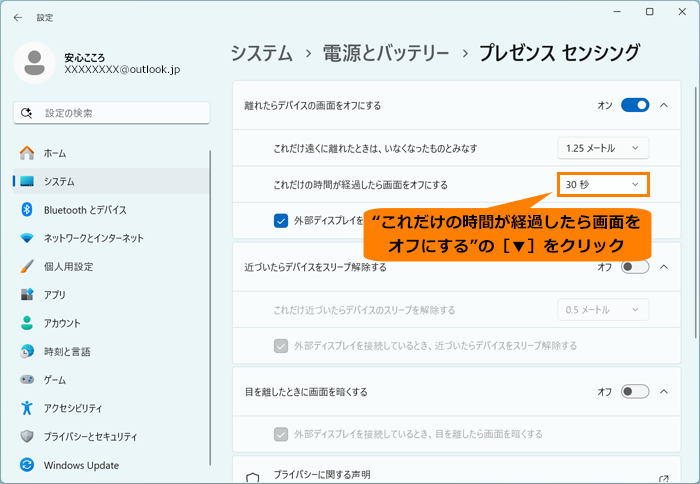Click the アクセシビリティ figure icon
The image size is (700, 484).
pyautogui.click(x=27, y=408)
